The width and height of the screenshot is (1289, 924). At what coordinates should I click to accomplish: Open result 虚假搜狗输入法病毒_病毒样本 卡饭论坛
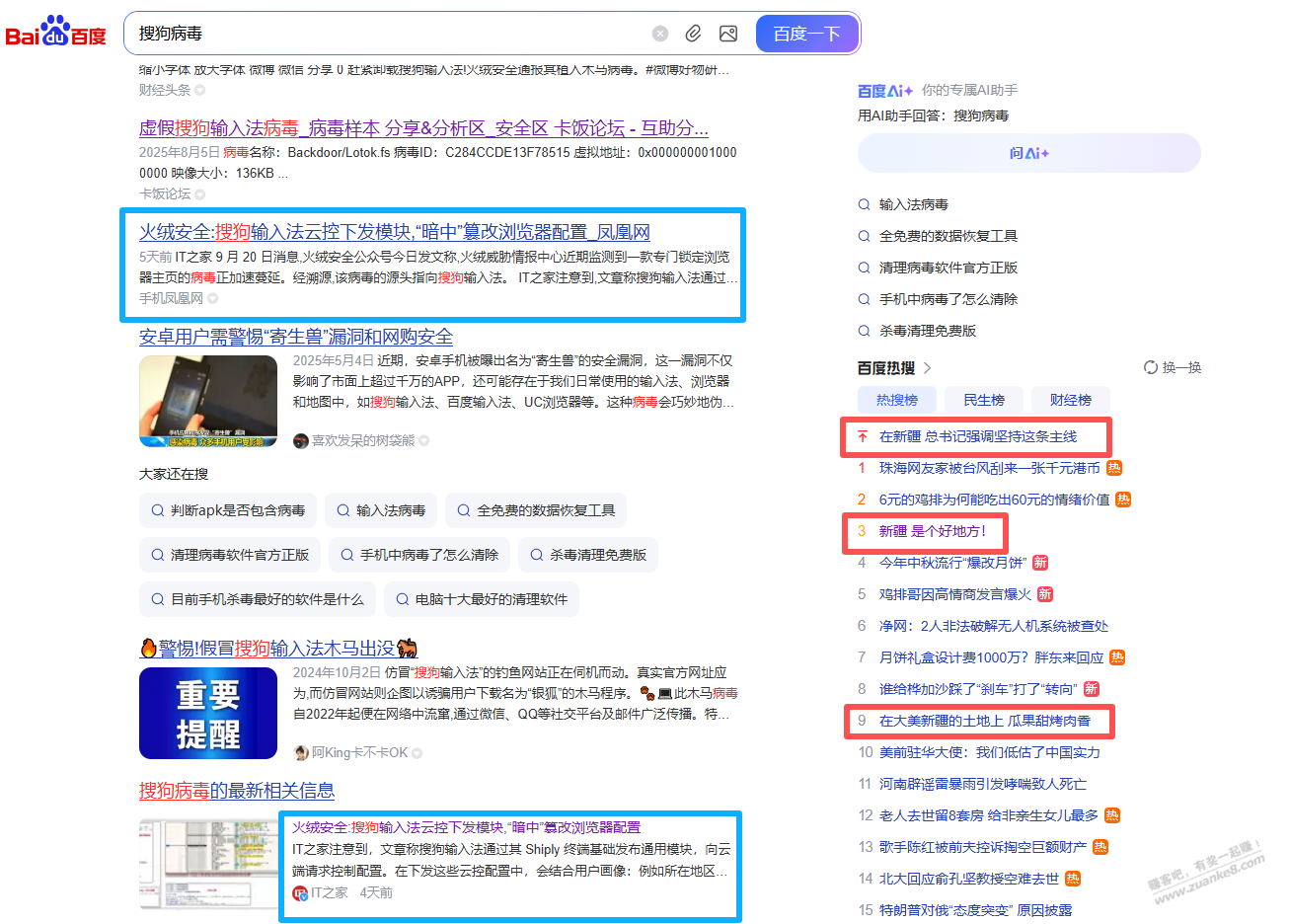423,128
